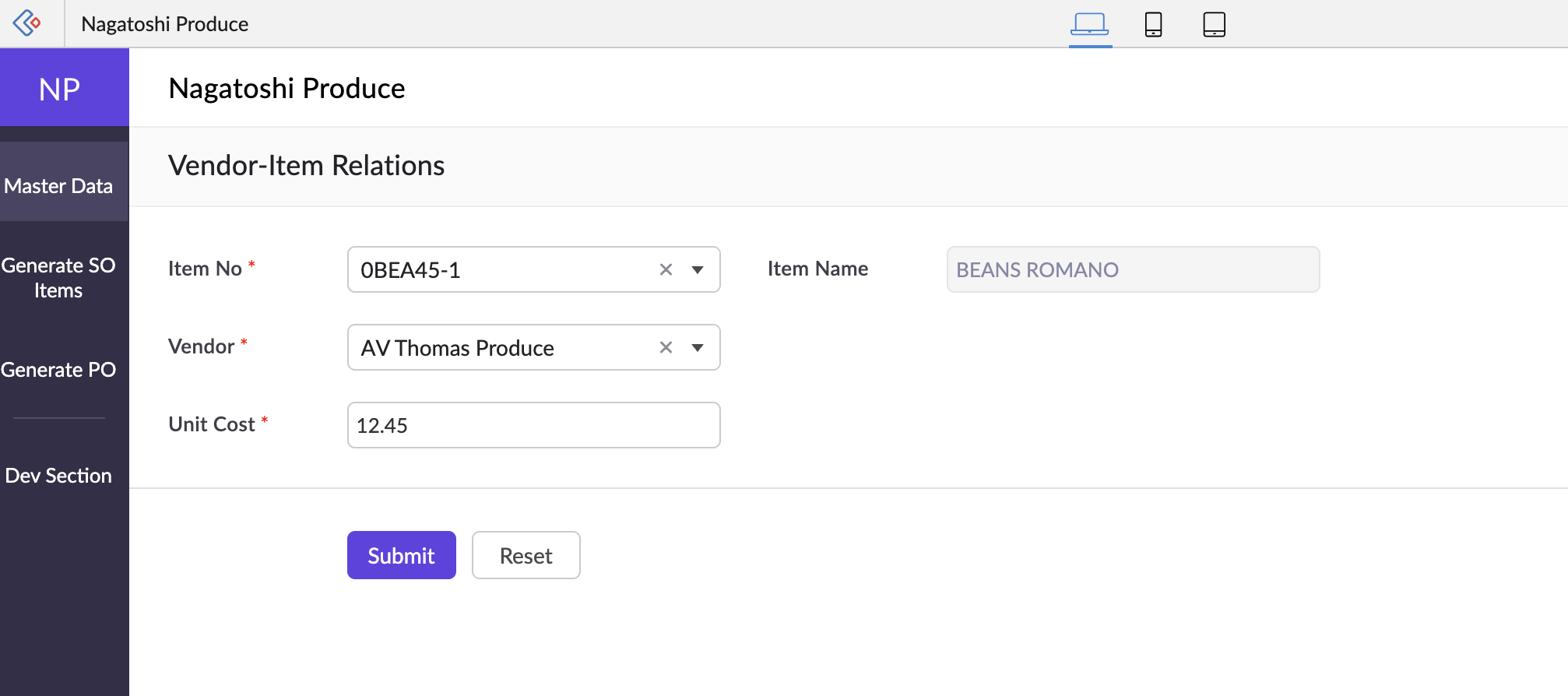Viewport: 1568px width, 696px height.
Task: Switch to tablet preview
Action: [1214, 24]
